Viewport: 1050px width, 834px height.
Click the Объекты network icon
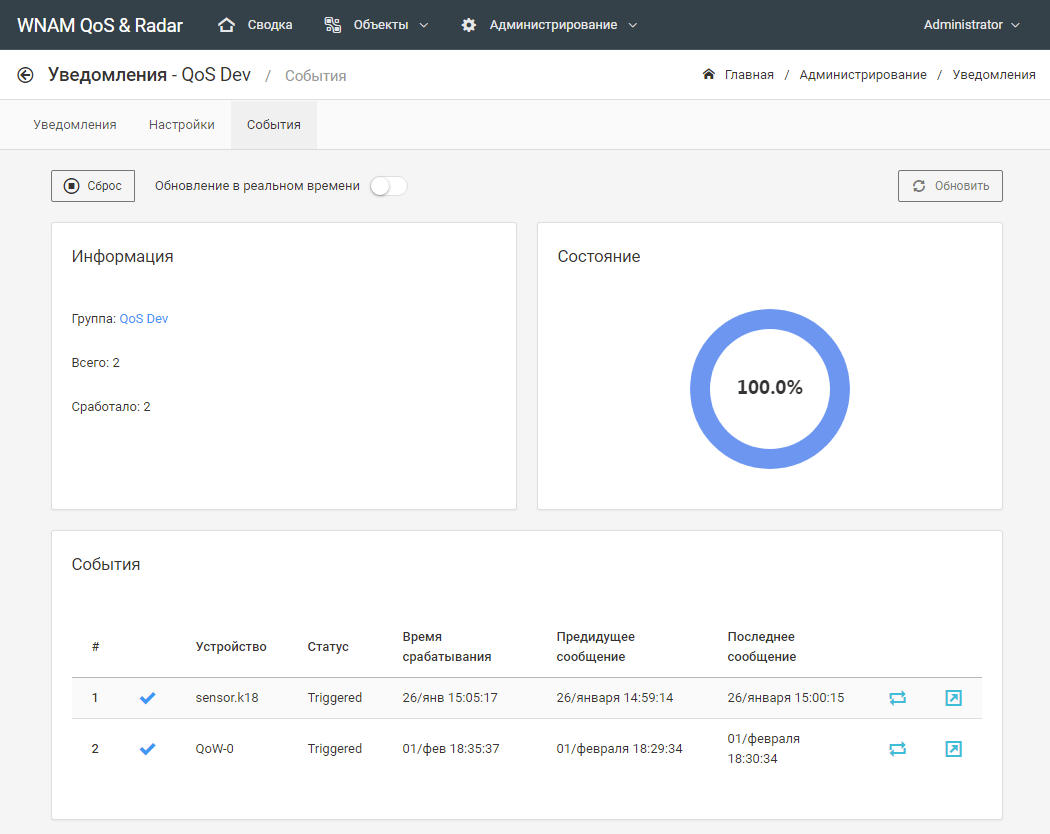333,25
